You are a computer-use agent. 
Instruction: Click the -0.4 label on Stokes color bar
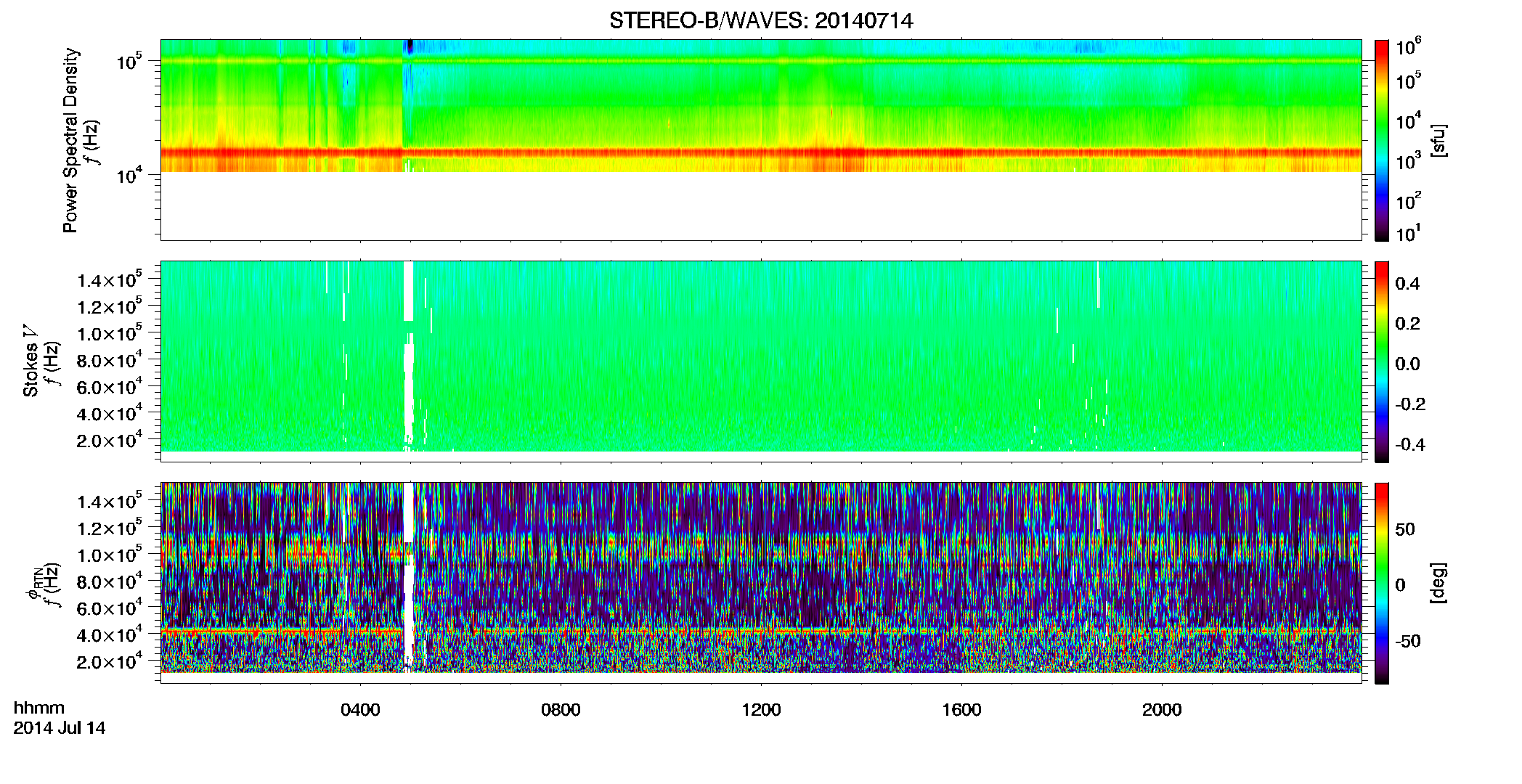1410,445
